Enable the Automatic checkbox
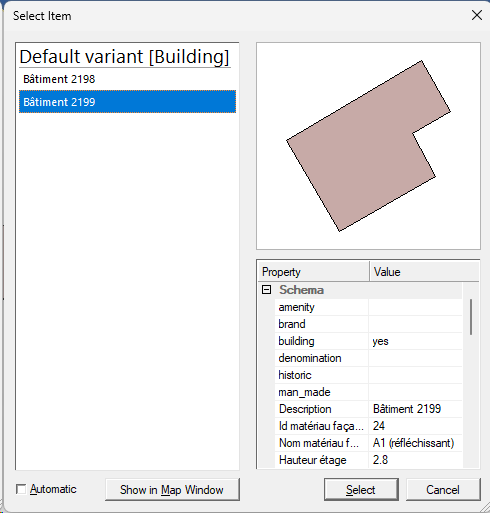Viewport: 490px width, 513px height. (21, 489)
